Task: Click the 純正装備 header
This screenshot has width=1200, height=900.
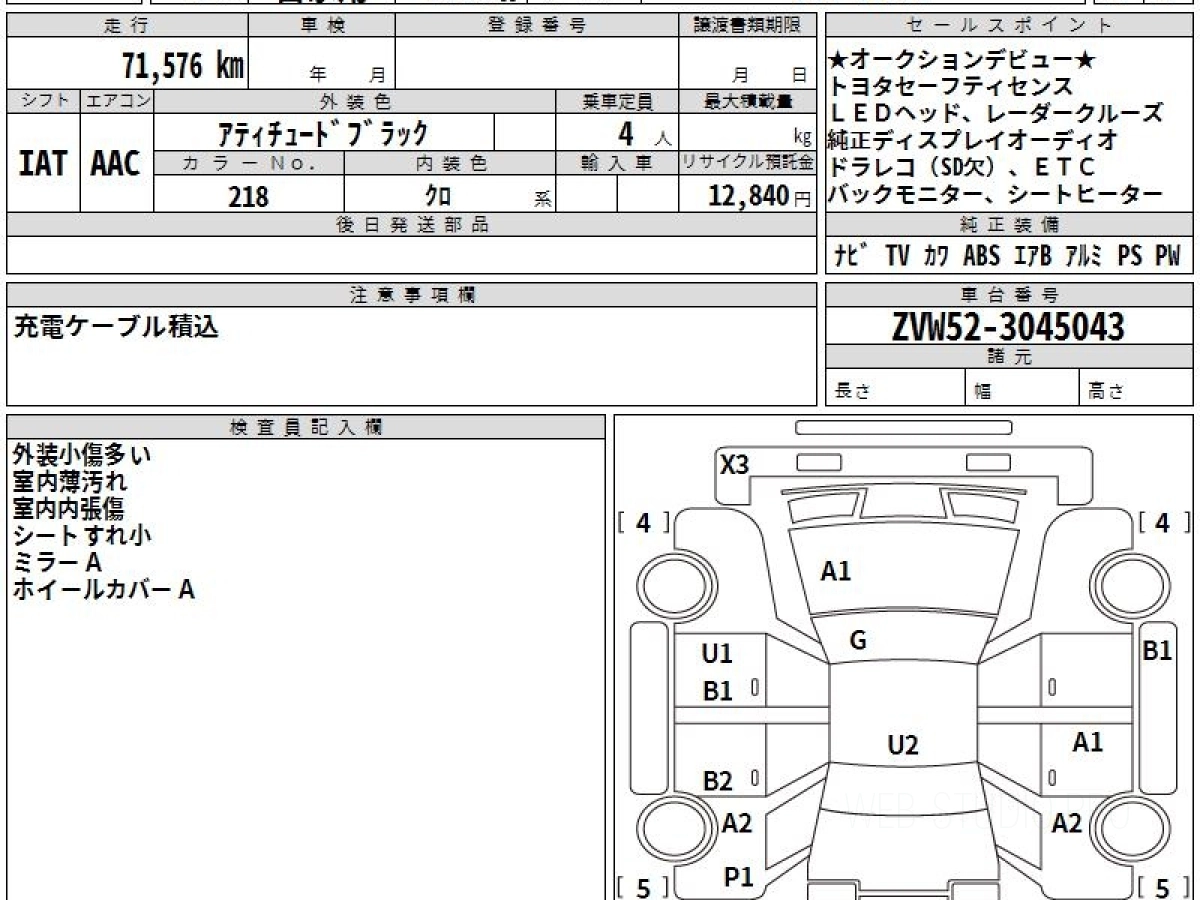Action: pos(1009,225)
